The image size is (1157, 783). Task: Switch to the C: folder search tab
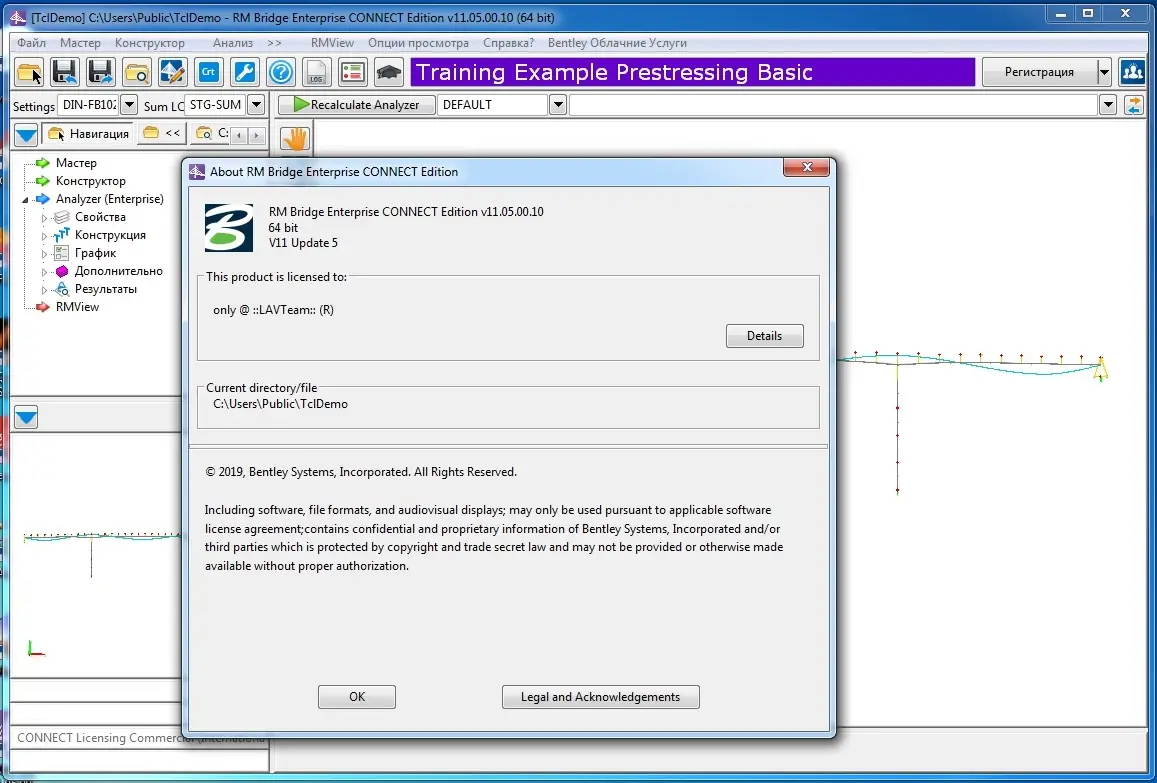[212, 134]
